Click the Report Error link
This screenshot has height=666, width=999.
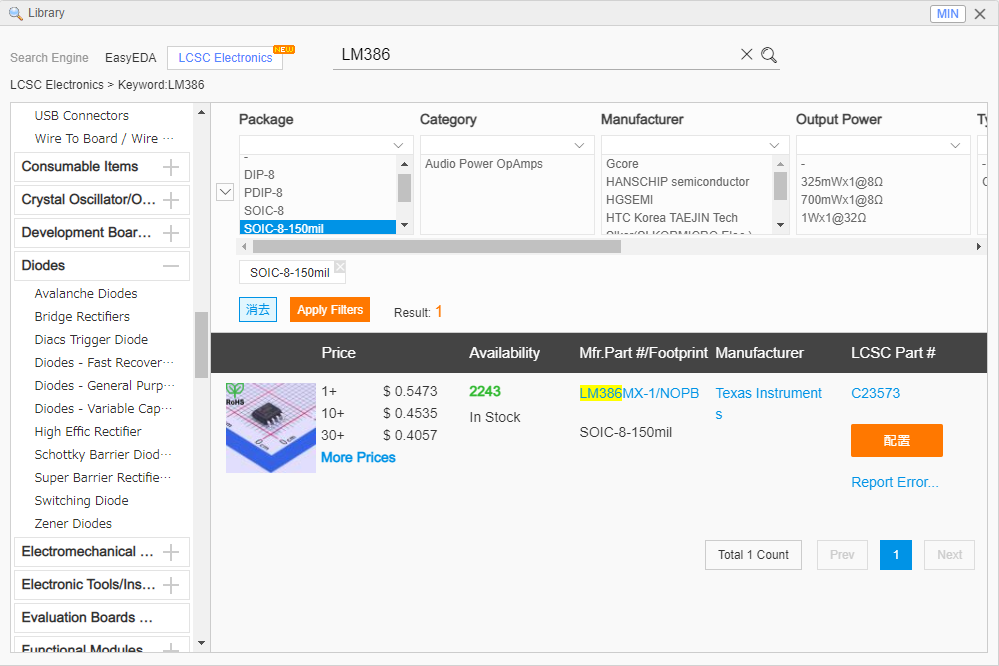click(x=895, y=482)
